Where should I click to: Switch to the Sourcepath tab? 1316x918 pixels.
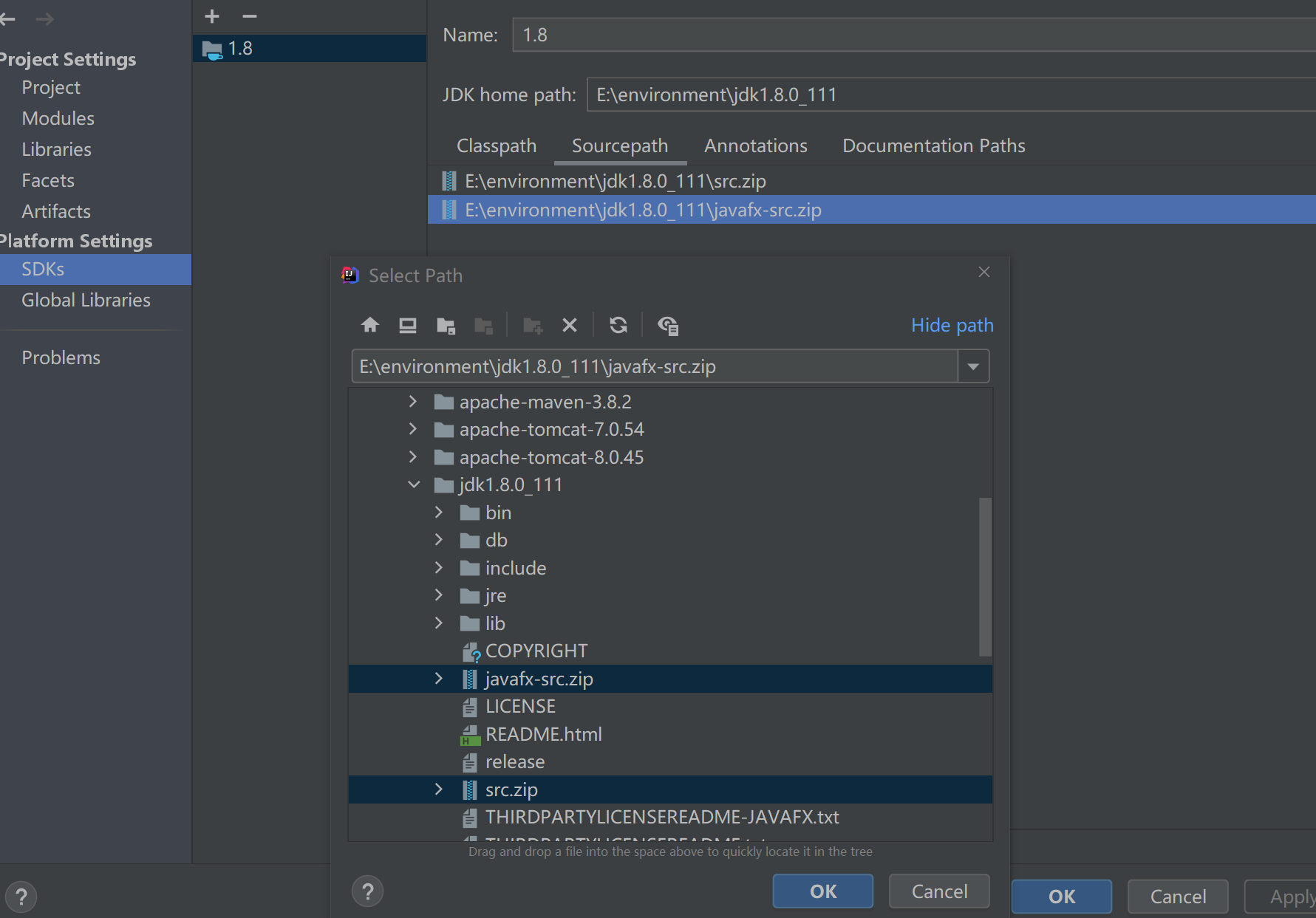click(x=620, y=145)
